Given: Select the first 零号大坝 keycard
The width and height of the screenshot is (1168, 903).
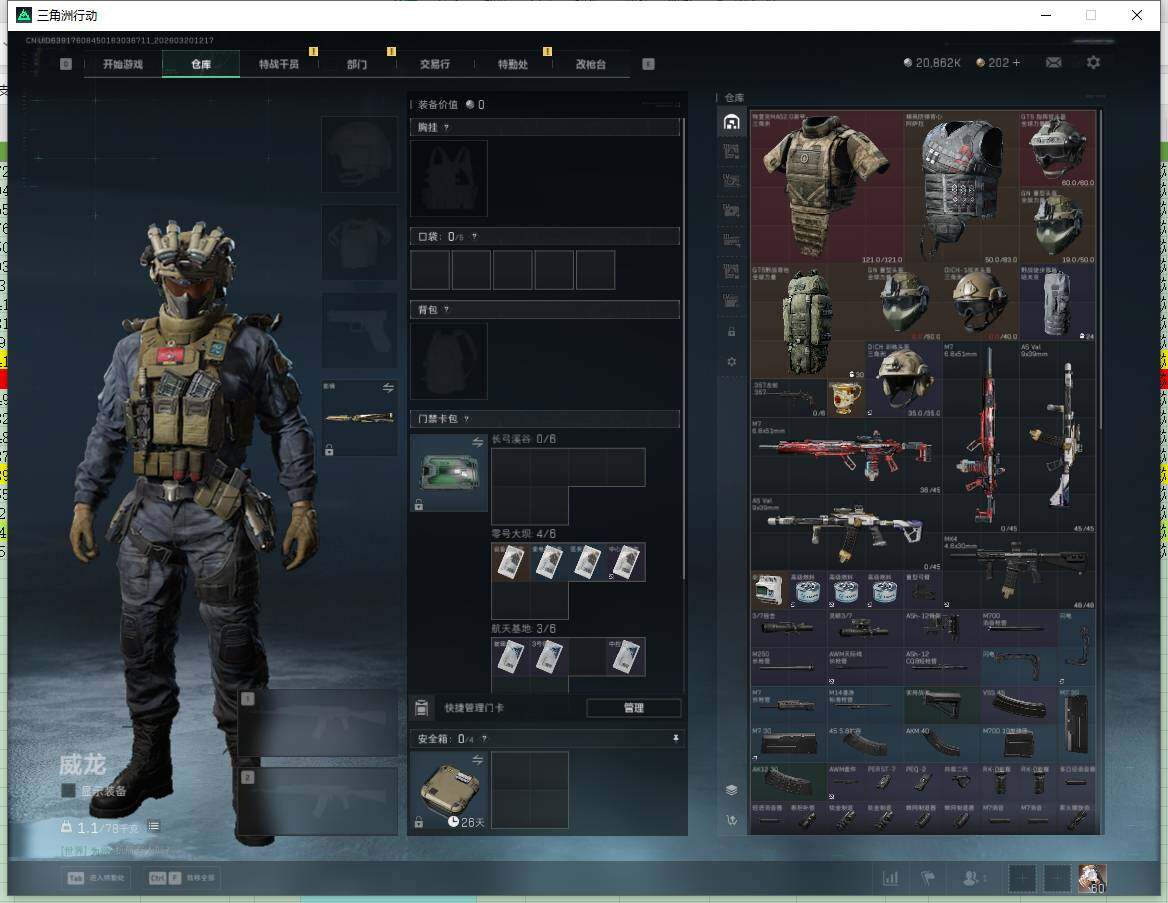Looking at the screenshot, I should pos(510,563).
